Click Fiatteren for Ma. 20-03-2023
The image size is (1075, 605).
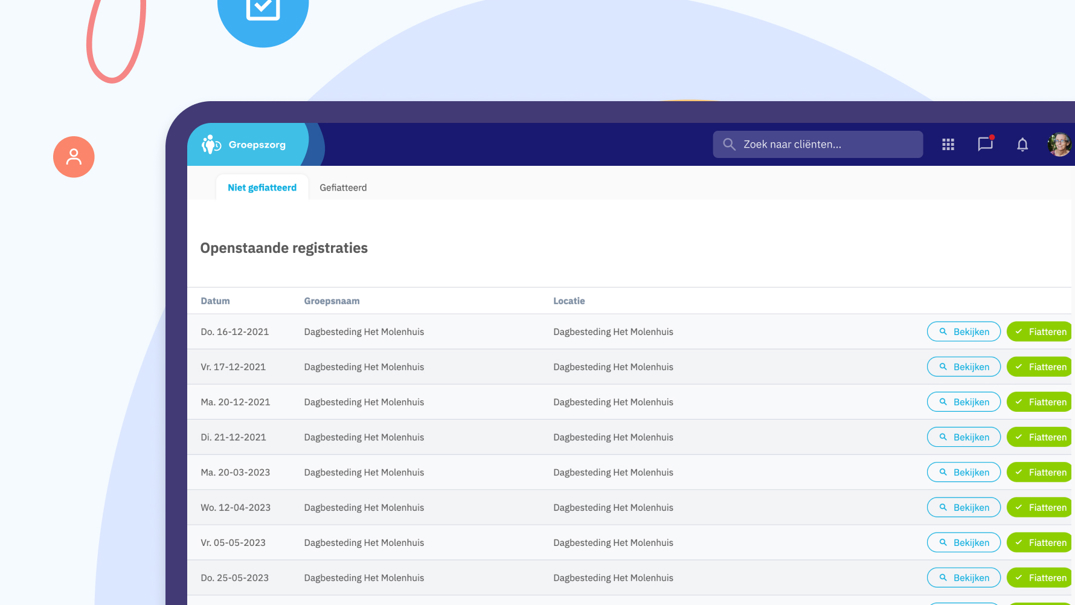pyautogui.click(x=1039, y=472)
